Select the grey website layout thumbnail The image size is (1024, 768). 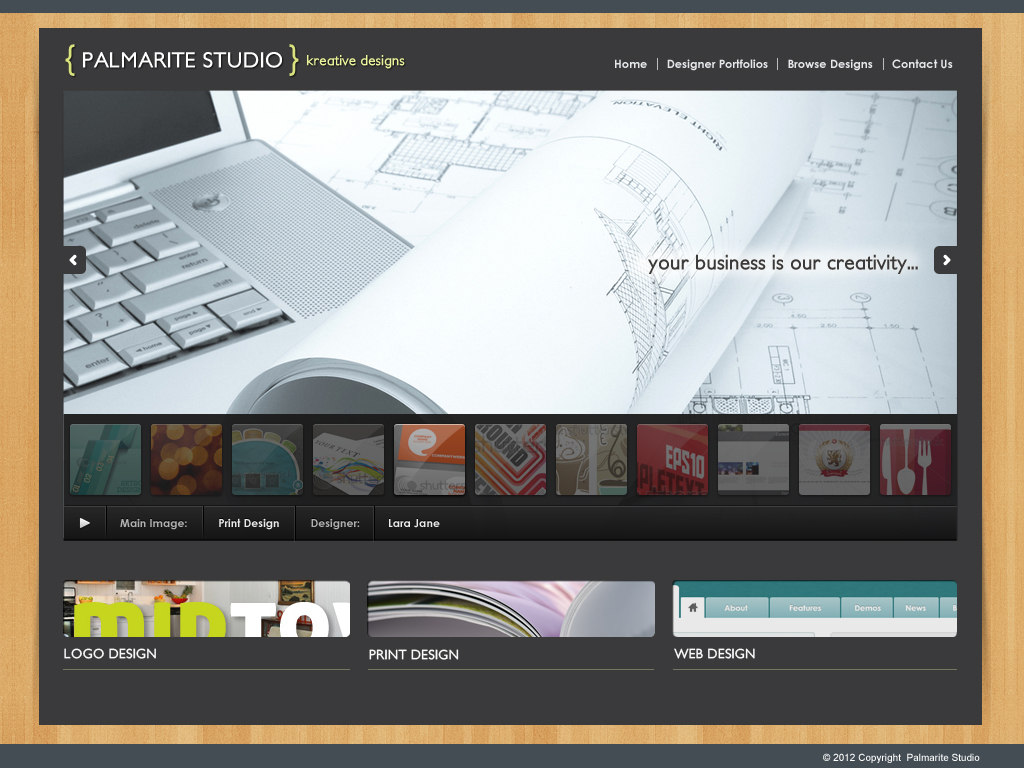click(753, 460)
